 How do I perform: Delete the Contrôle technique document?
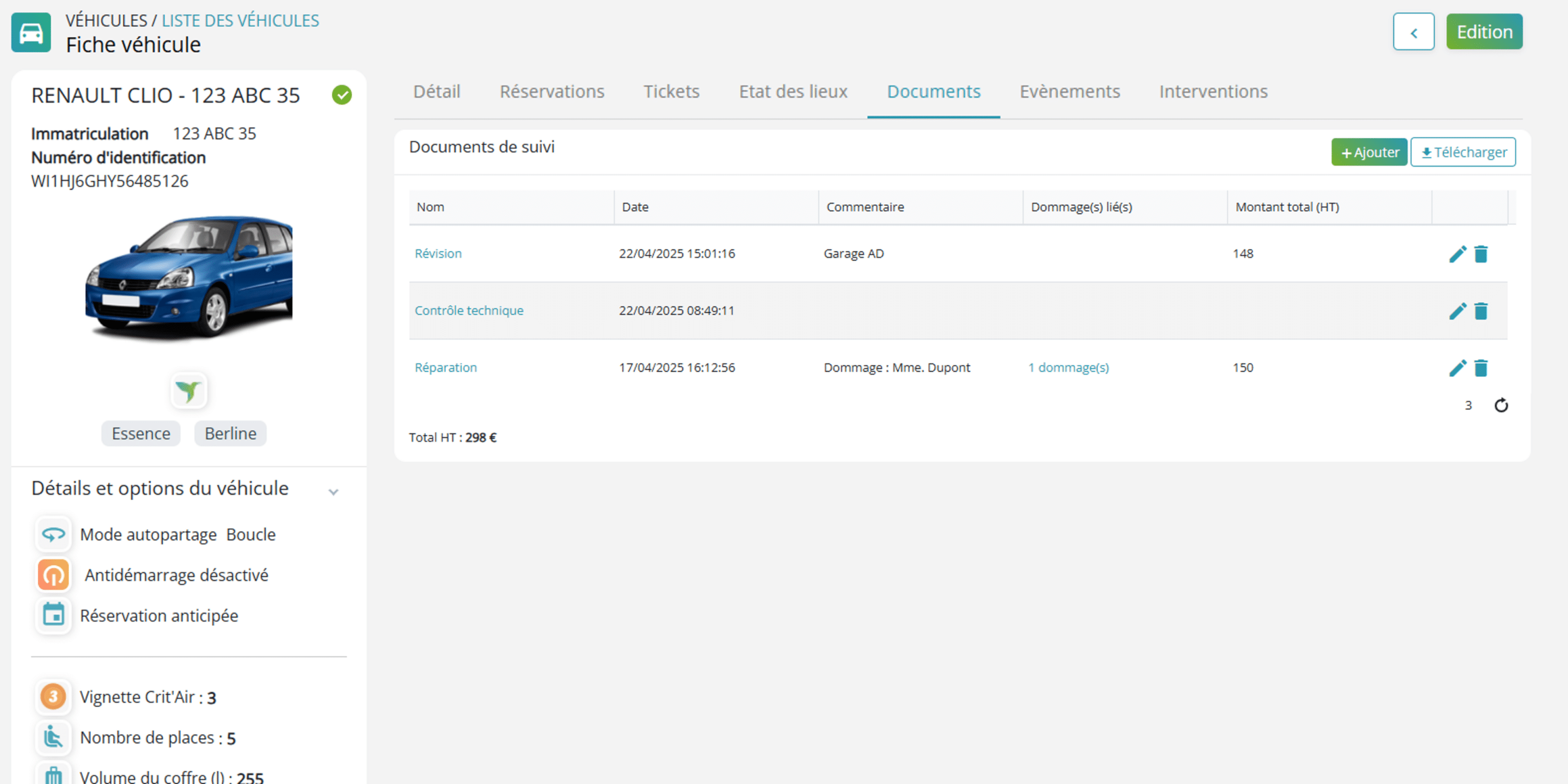(1481, 311)
